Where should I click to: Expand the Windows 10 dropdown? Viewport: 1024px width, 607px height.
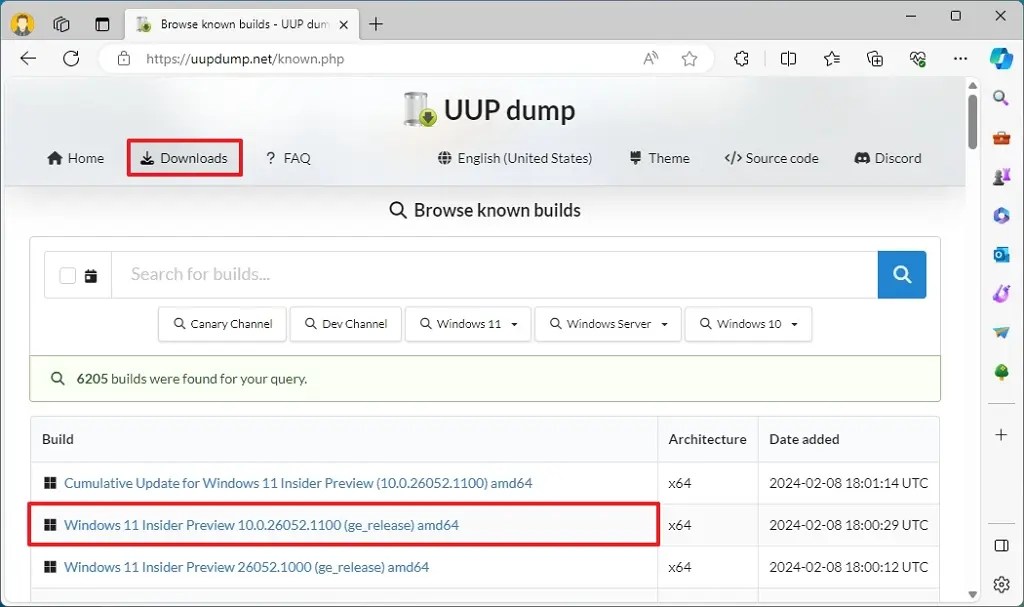click(748, 324)
